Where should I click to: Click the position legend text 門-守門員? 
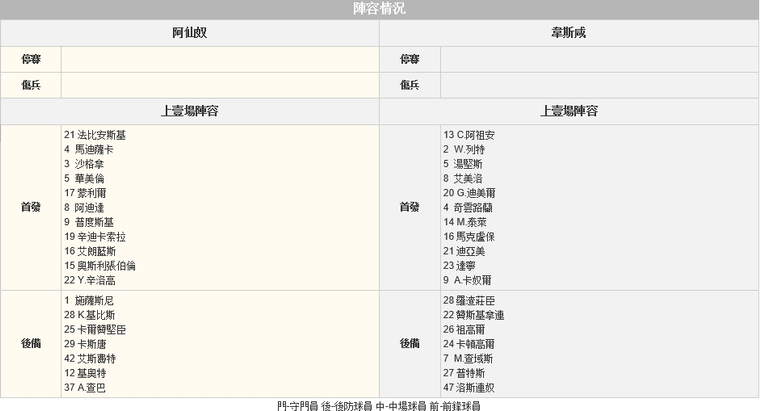point(298,406)
